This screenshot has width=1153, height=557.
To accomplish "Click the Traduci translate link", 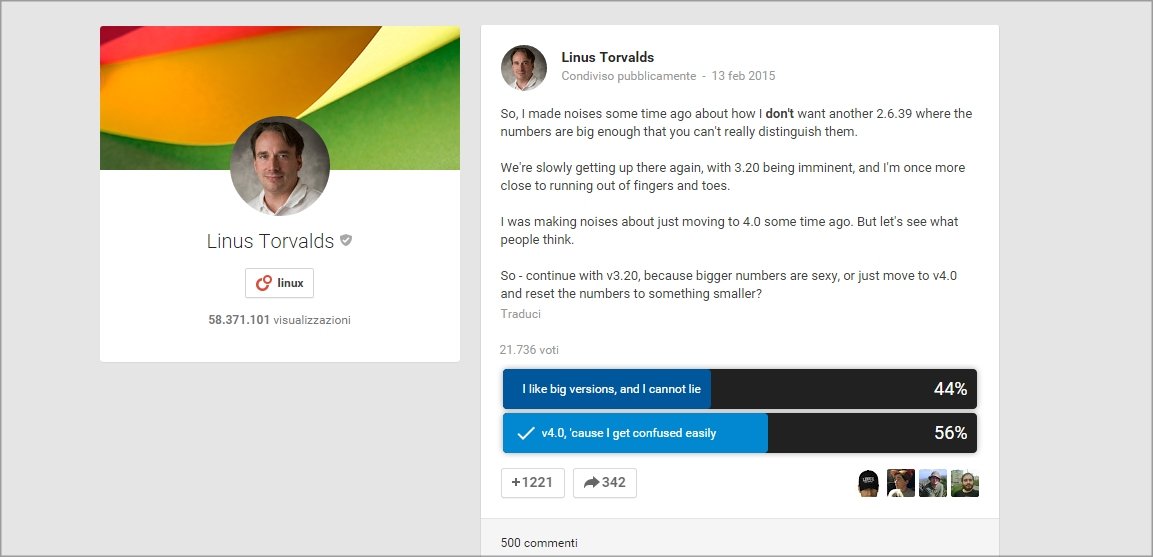I will click(x=521, y=313).
